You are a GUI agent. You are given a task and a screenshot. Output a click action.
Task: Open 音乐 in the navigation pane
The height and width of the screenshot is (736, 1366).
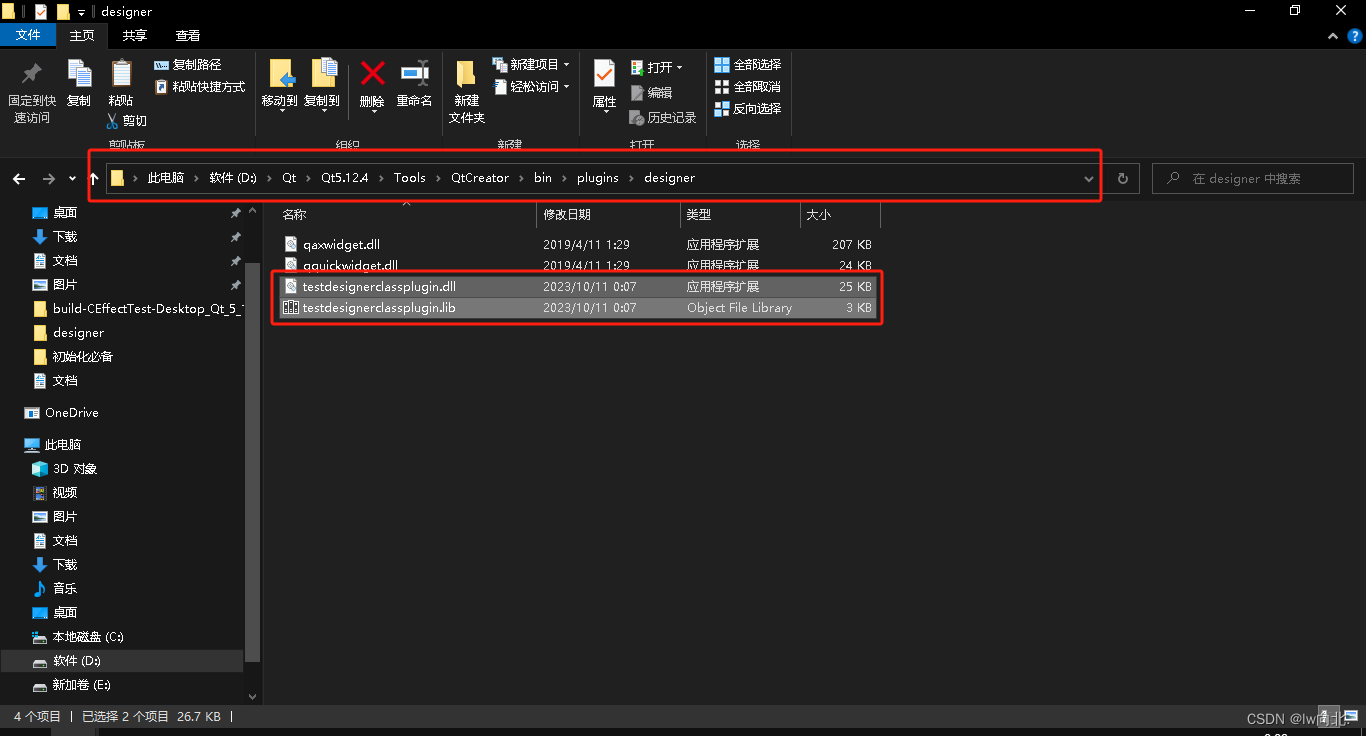(x=65, y=588)
